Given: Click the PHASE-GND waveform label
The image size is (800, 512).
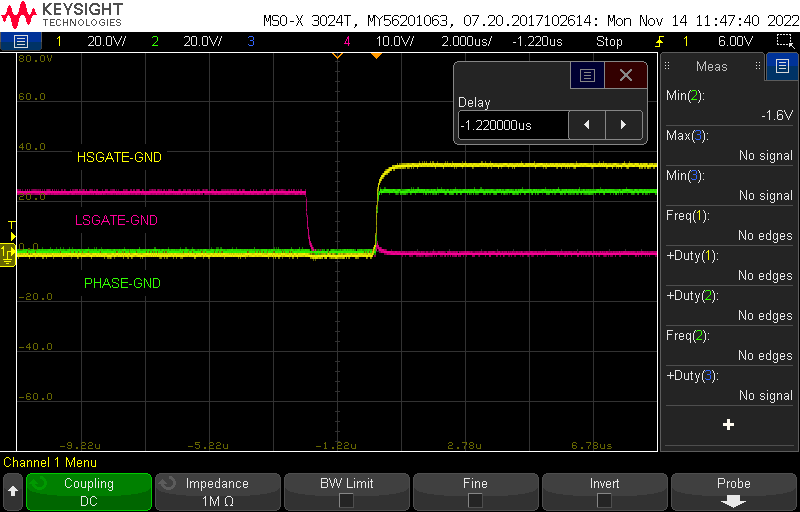Looking at the screenshot, I should [122, 283].
